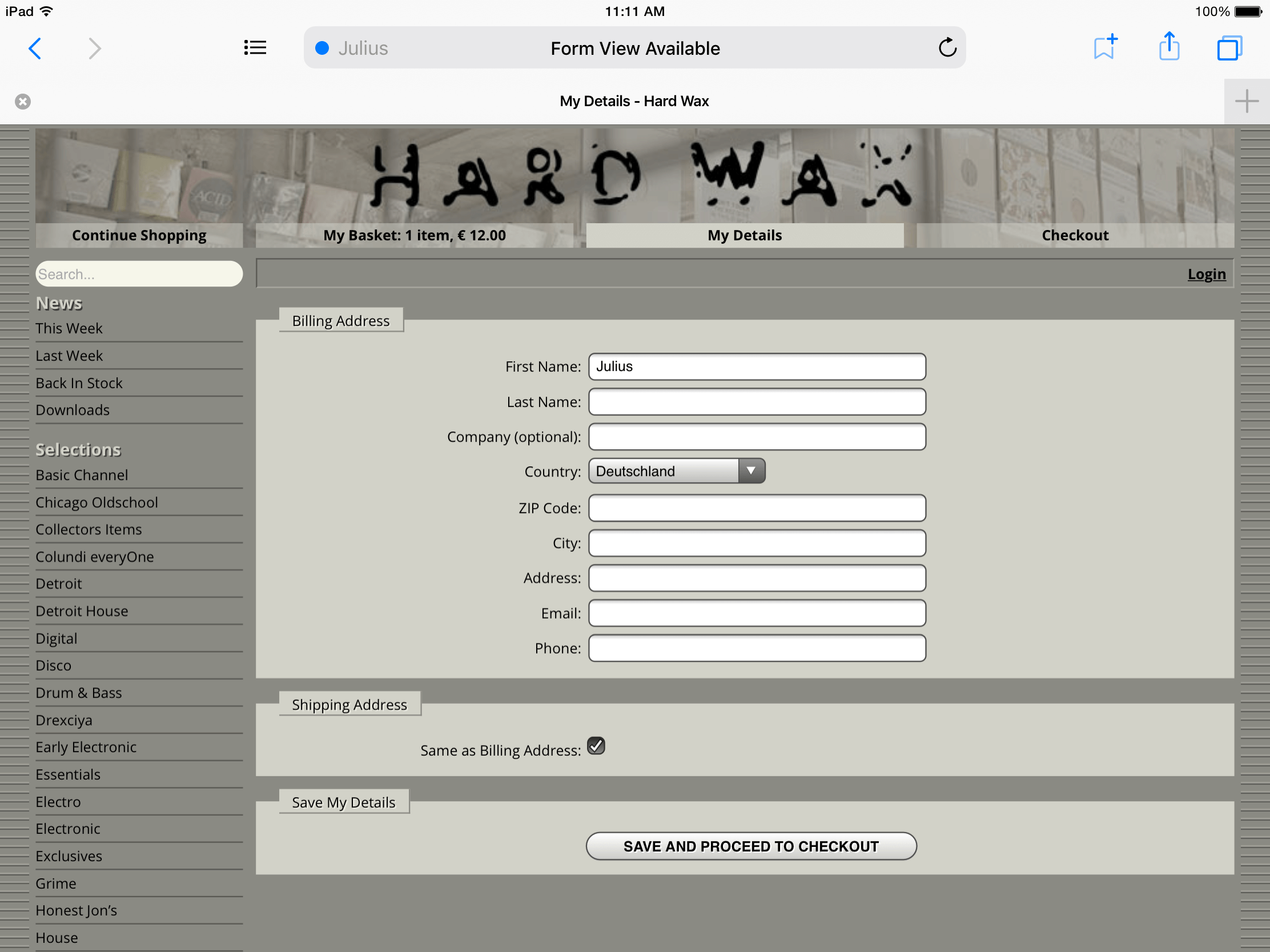Open the share sheet icon

(1169, 47)
